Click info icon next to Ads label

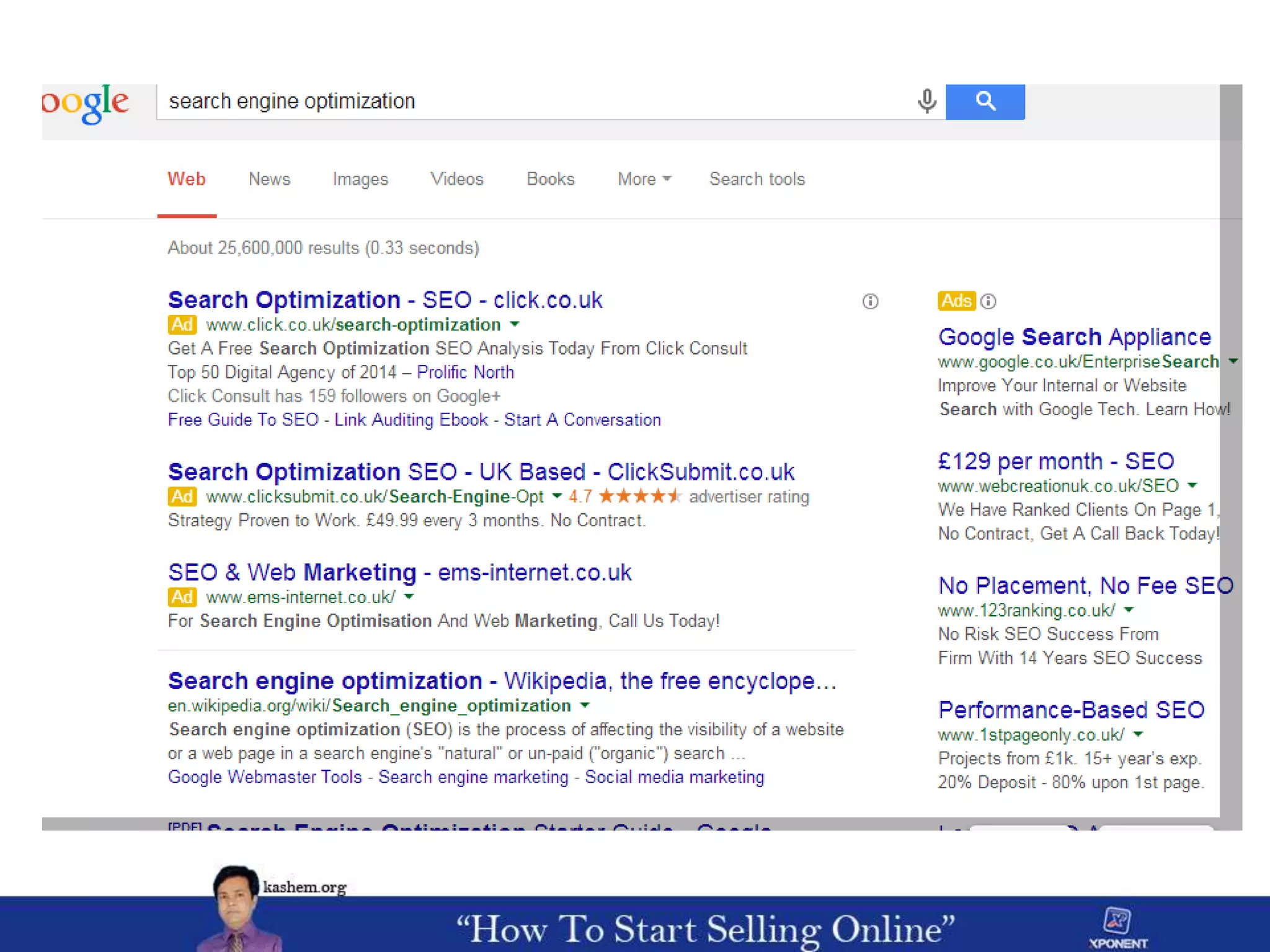point(988,302)
